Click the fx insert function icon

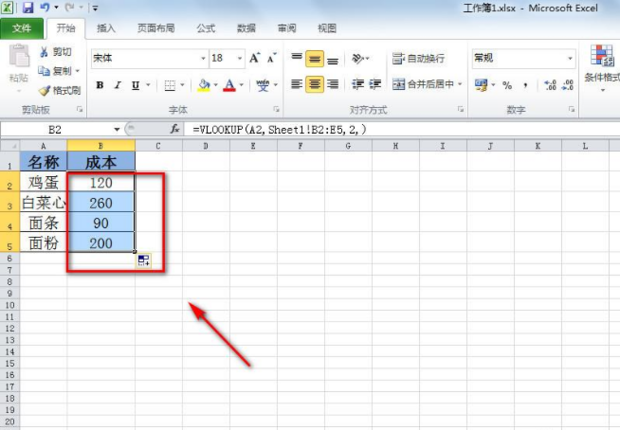point(174,129)
